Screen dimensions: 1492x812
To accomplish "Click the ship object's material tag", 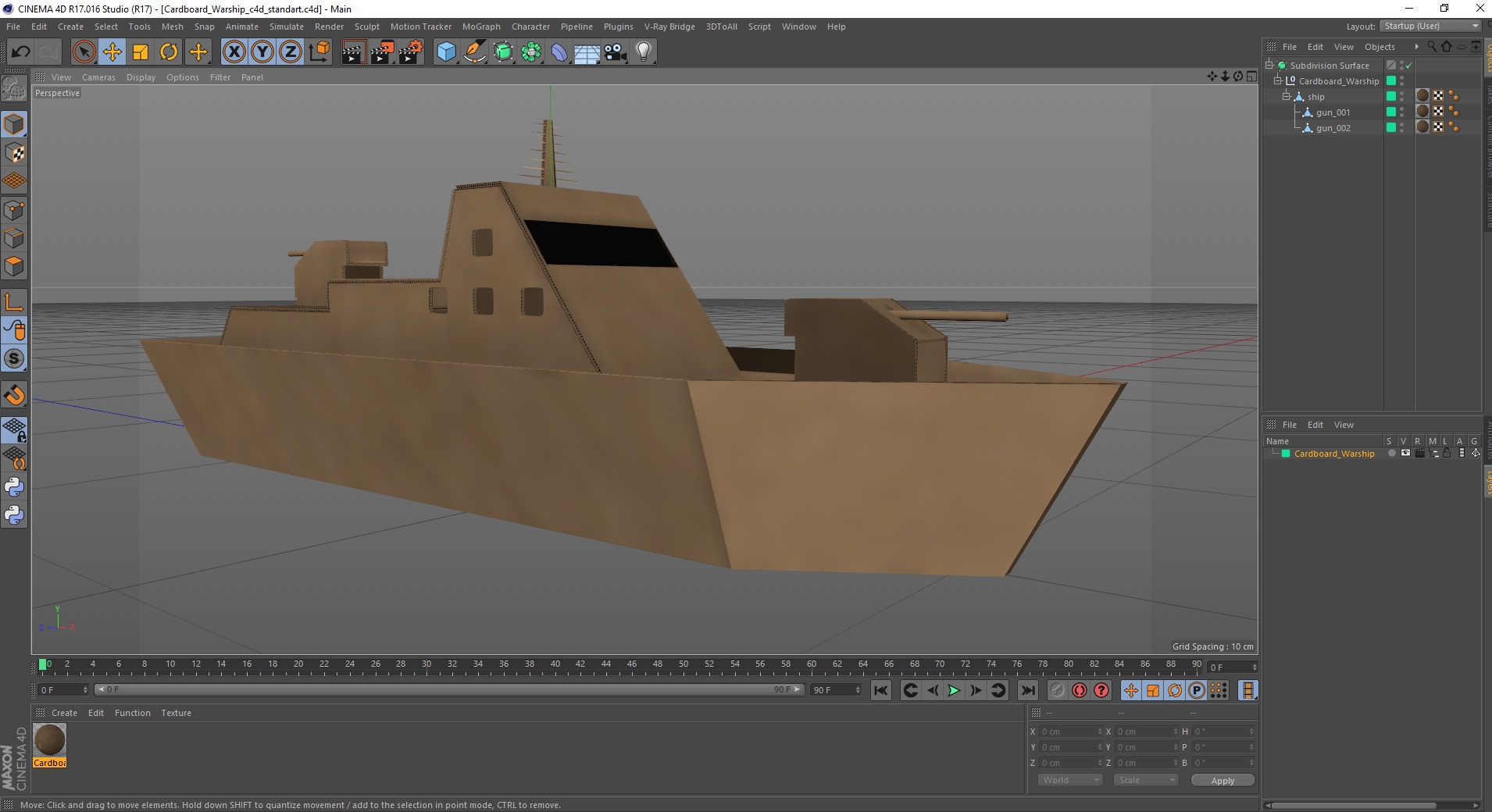I will pos(1422,96).
